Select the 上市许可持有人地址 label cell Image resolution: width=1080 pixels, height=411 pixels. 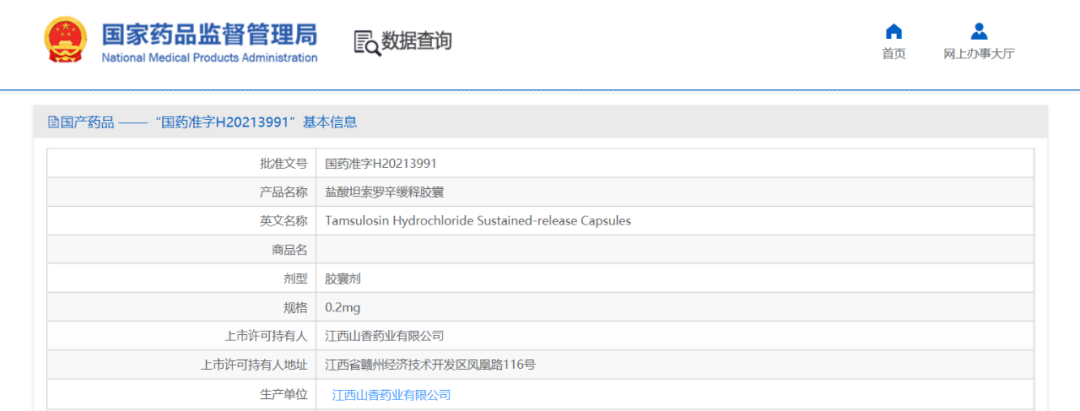181,365
